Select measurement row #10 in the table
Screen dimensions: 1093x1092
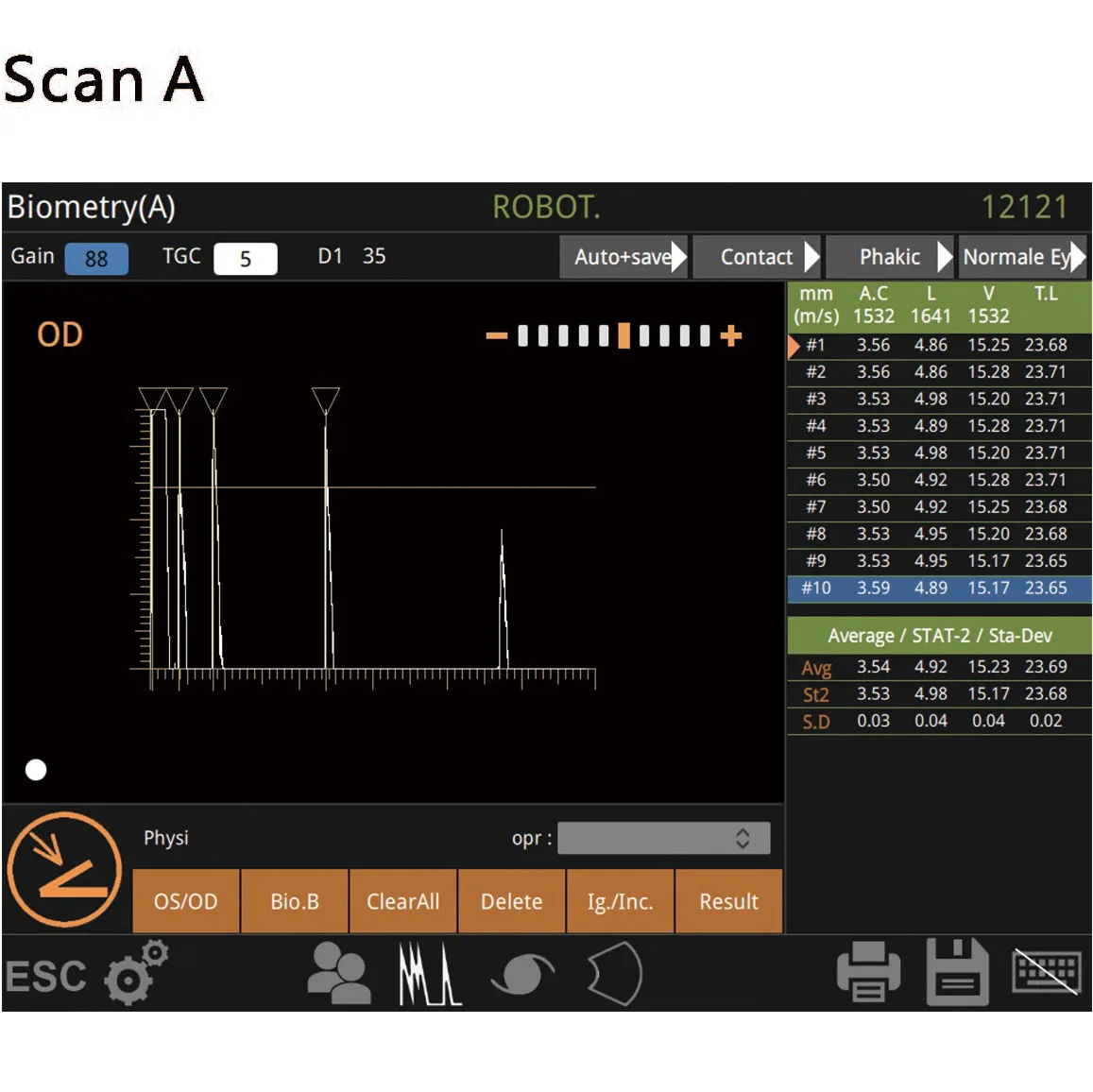[x=939, y=588]
